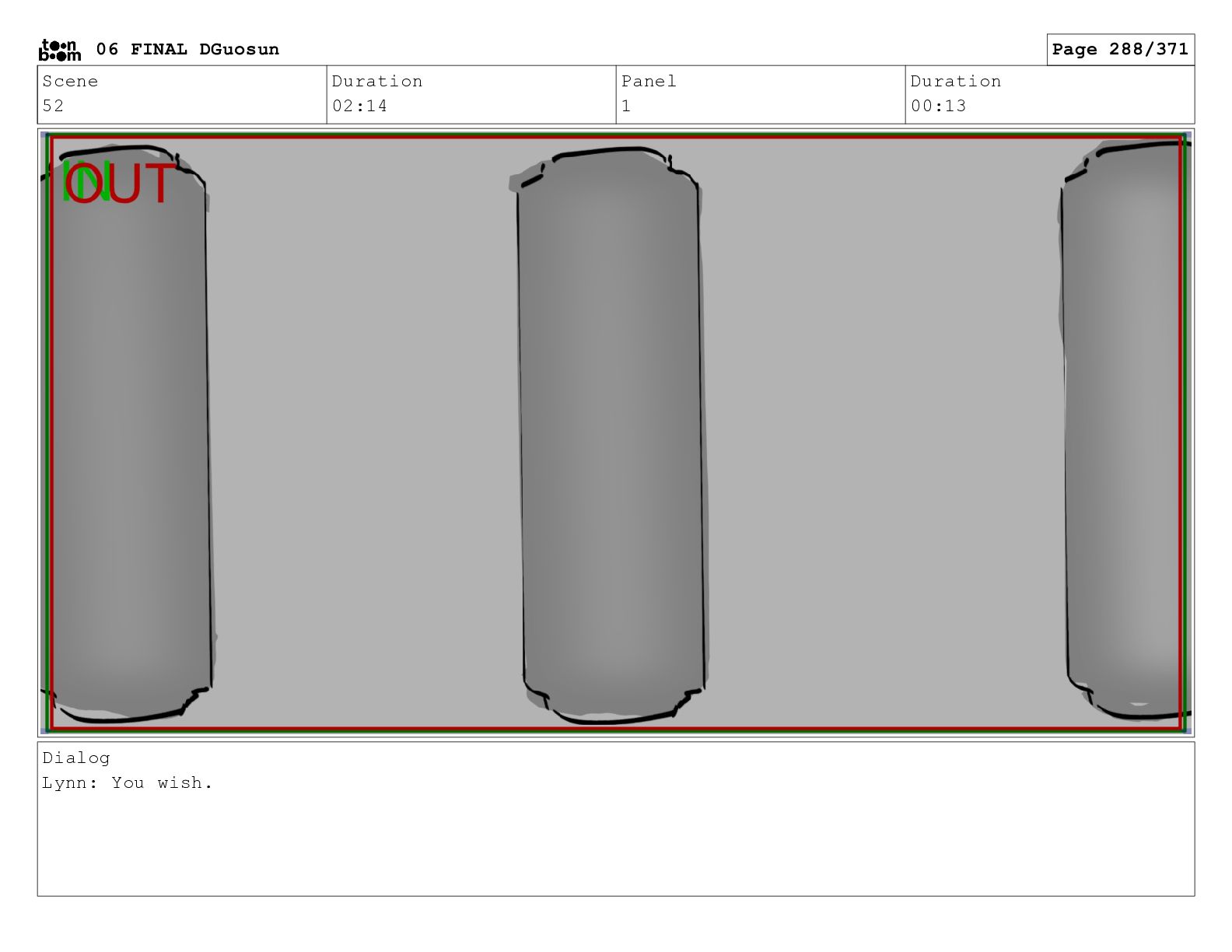The height and width of the screenshot is (952, 1232).
Task: Click the Panel header label
Action: click(x=649, y=82)
